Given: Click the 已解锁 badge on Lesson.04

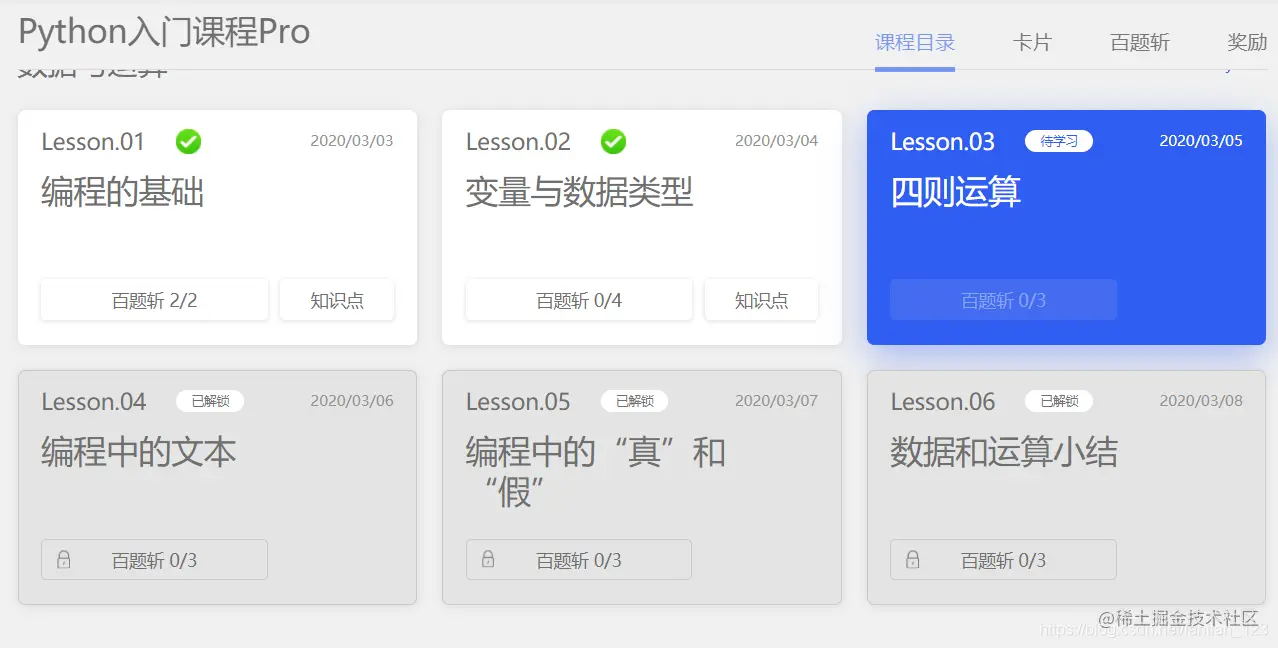Looking at the screenshot, I should pyautogui.click(x=210, y=401).
